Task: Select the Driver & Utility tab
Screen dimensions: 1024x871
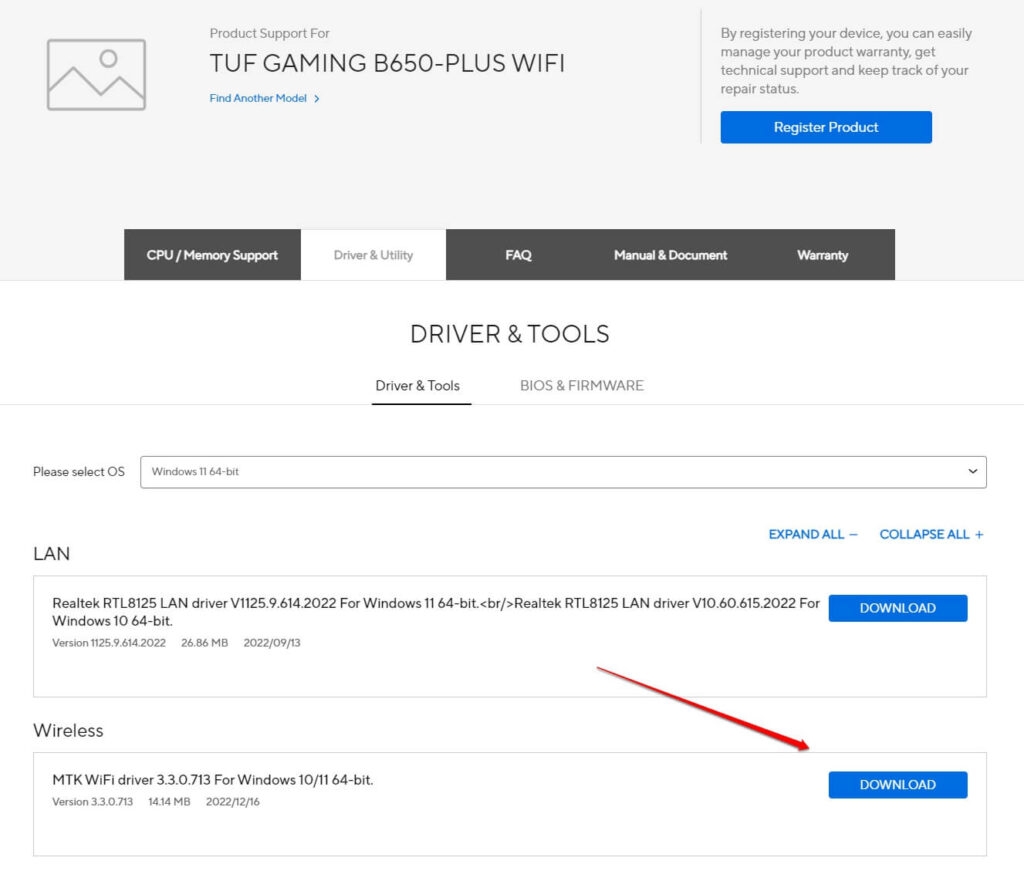Action: click(x=374, y=255)
